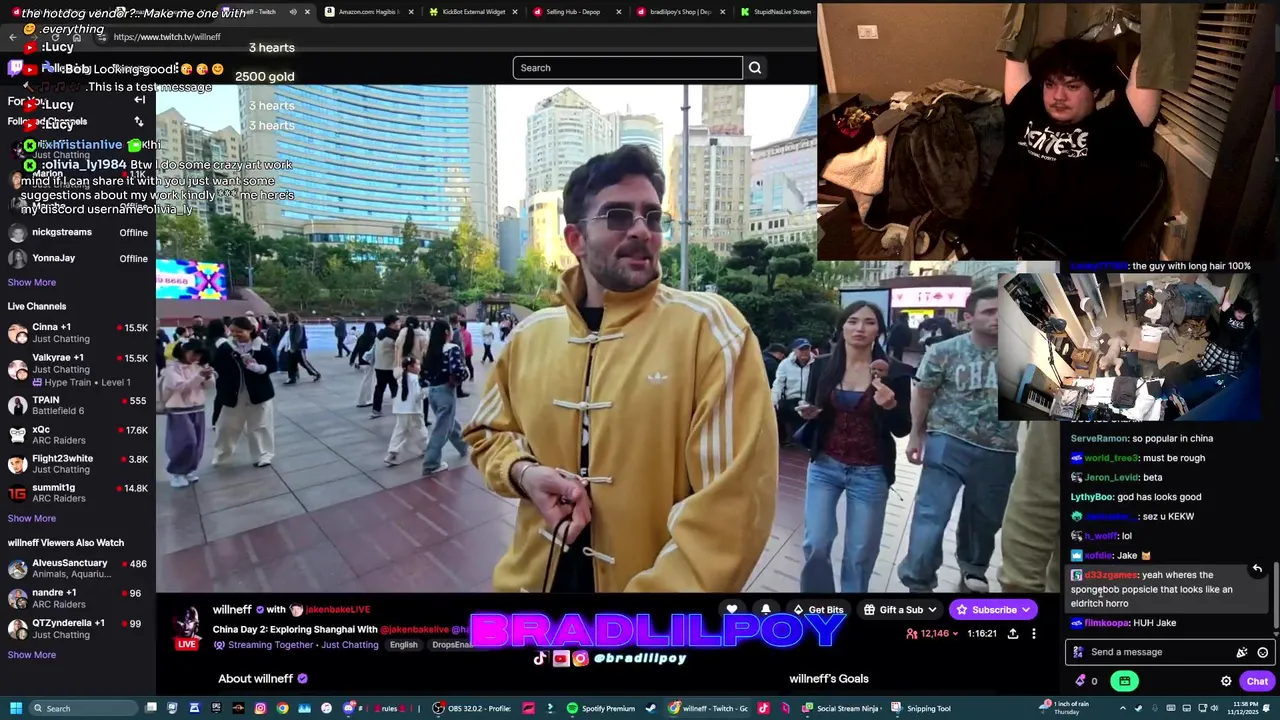Open the stream's three-dot options menu

(x=1034, y=633)
